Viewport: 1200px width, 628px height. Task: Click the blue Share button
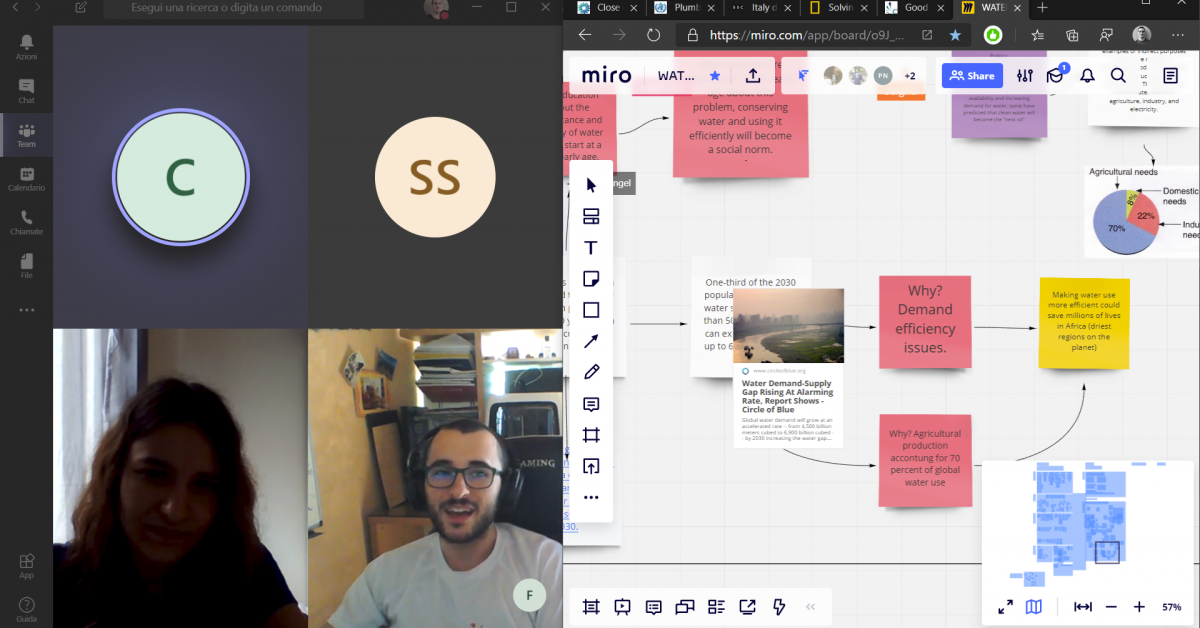tap(971, 76)
